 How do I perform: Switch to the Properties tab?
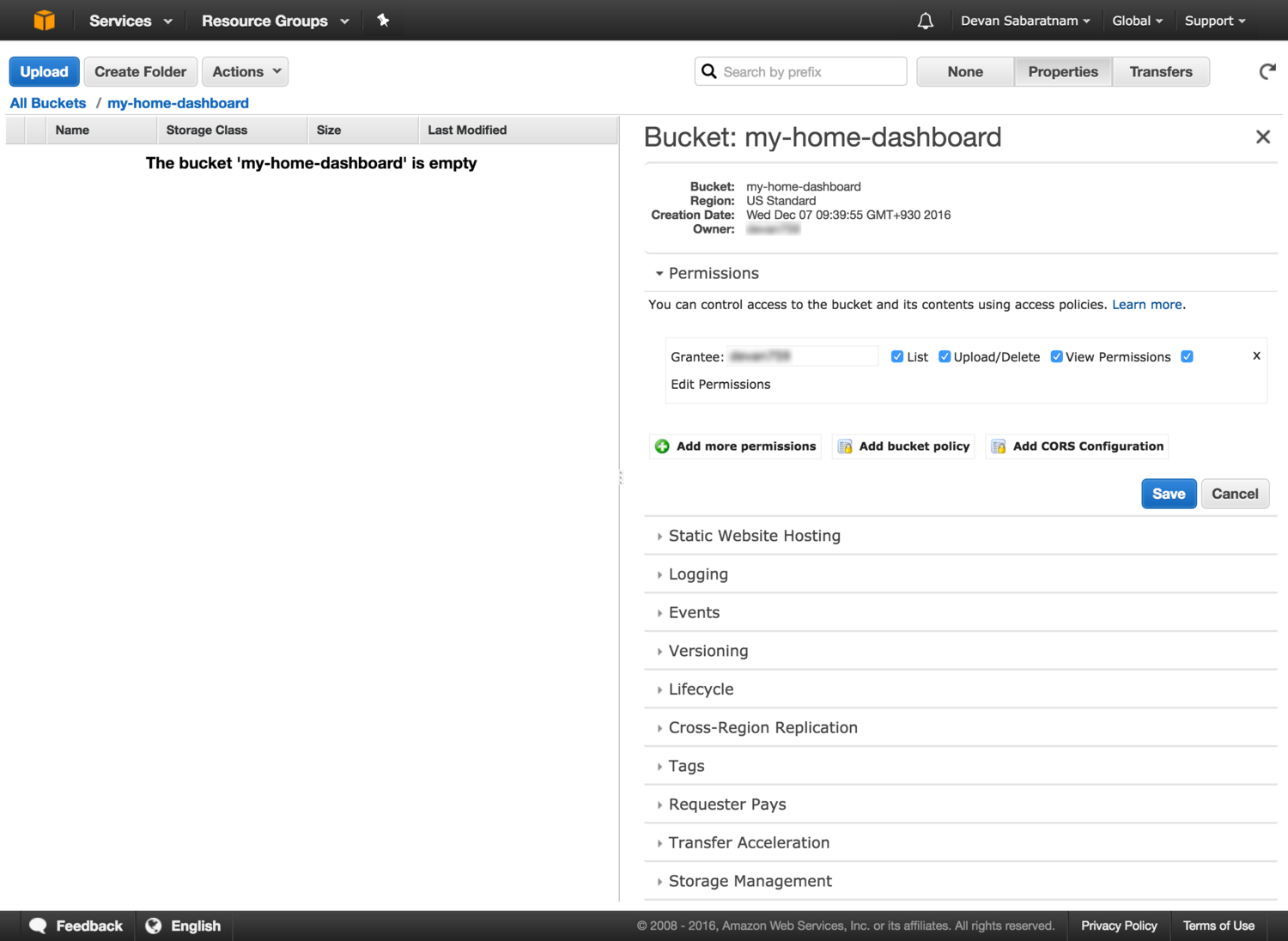(1063, 72)
